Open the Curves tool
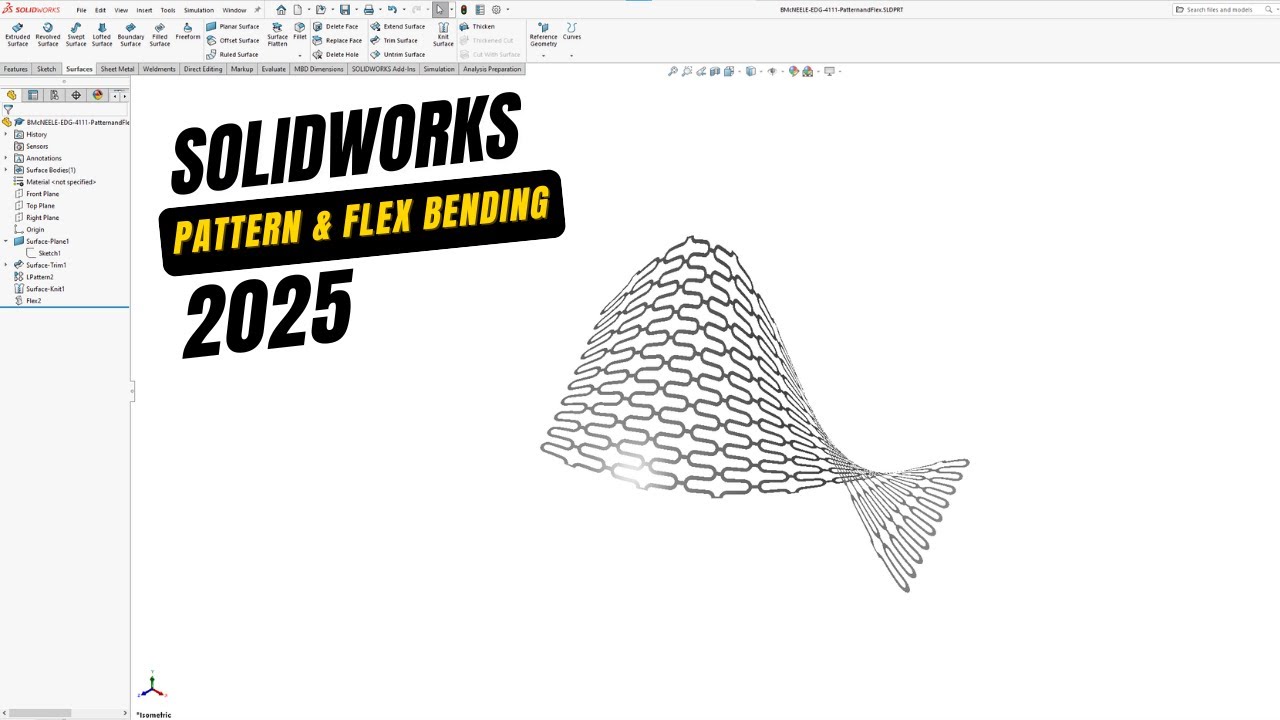1280x720 pixels. 571,31
